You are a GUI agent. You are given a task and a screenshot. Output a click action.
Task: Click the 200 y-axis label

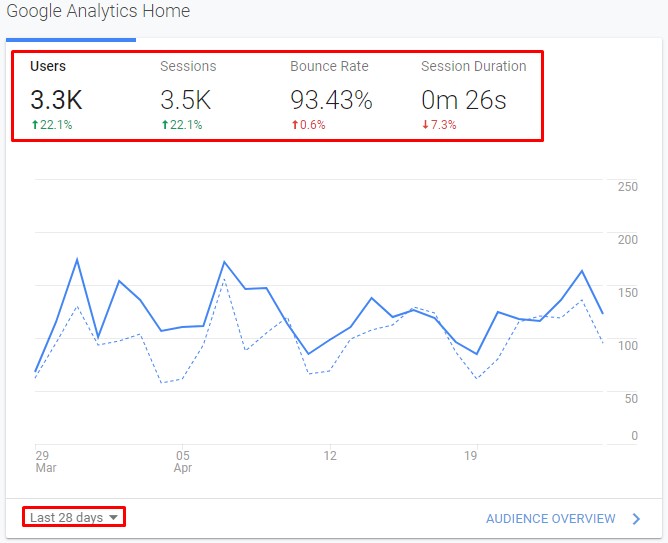click(628, 240)
